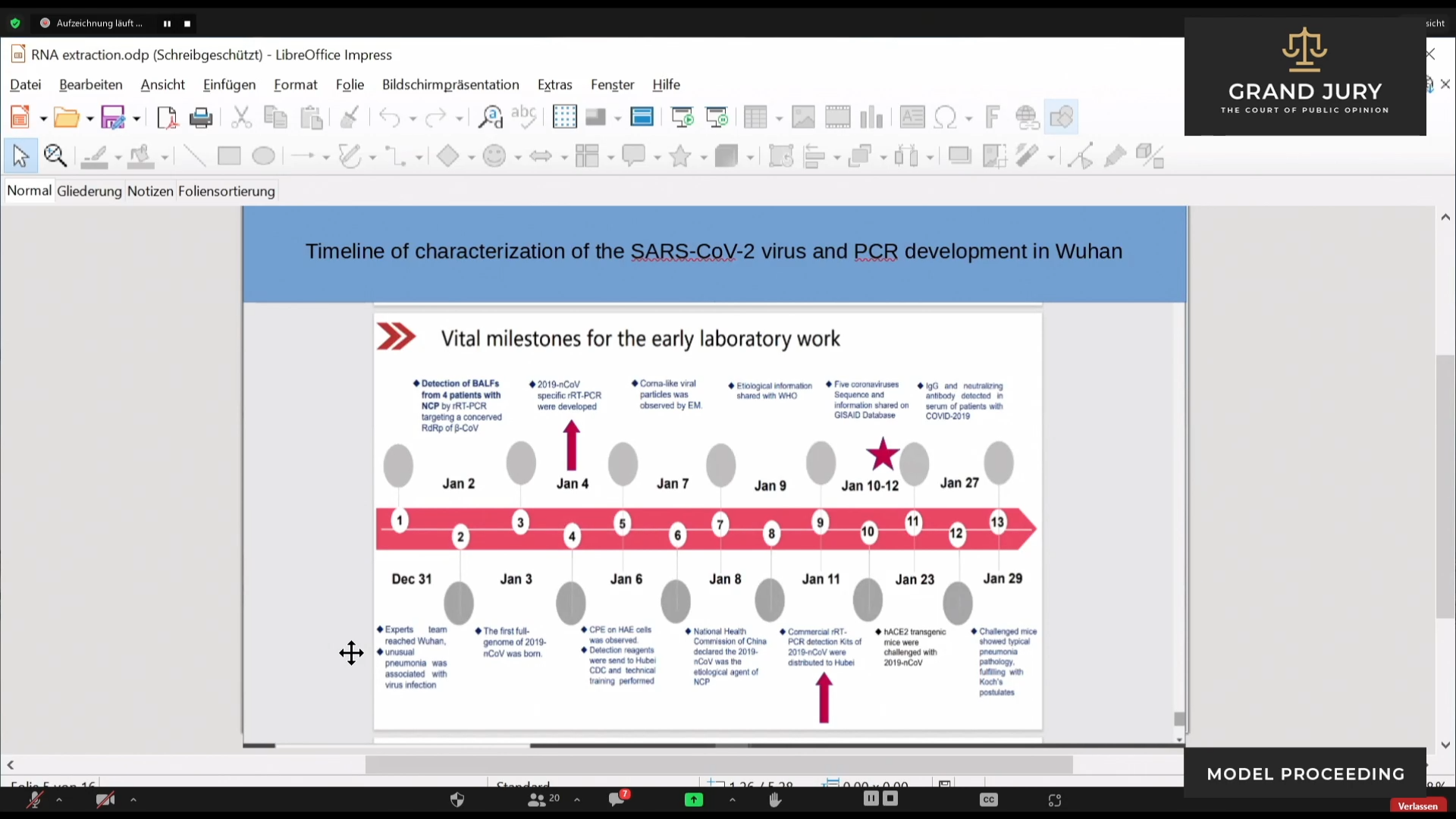This screenshot has width=1456, height=819.
Task: Click the Insert Hyperlink globe icon
Action: pos(1027,118)
